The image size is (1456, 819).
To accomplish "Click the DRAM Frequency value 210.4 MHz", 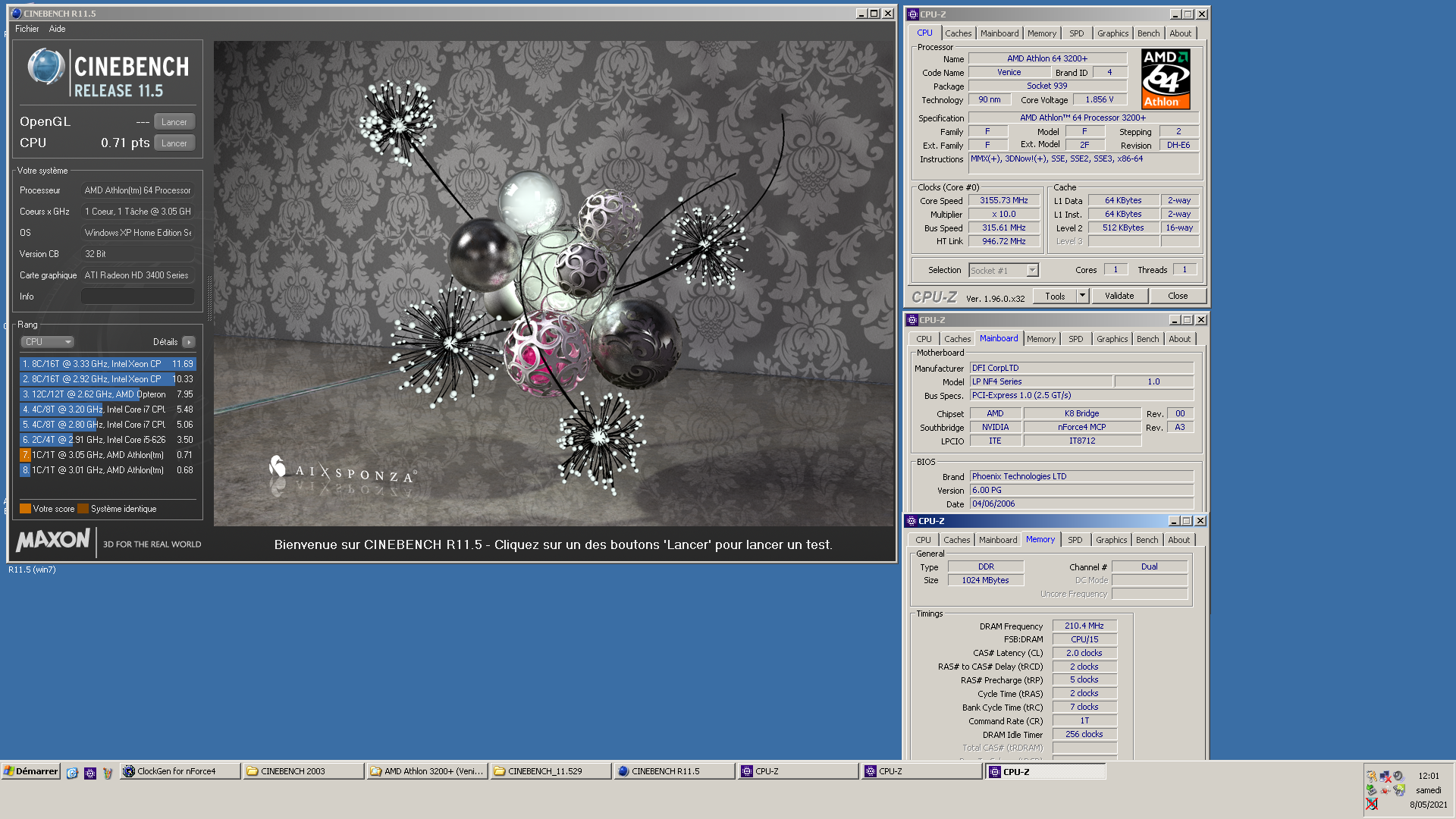I will coord(1084,626).
